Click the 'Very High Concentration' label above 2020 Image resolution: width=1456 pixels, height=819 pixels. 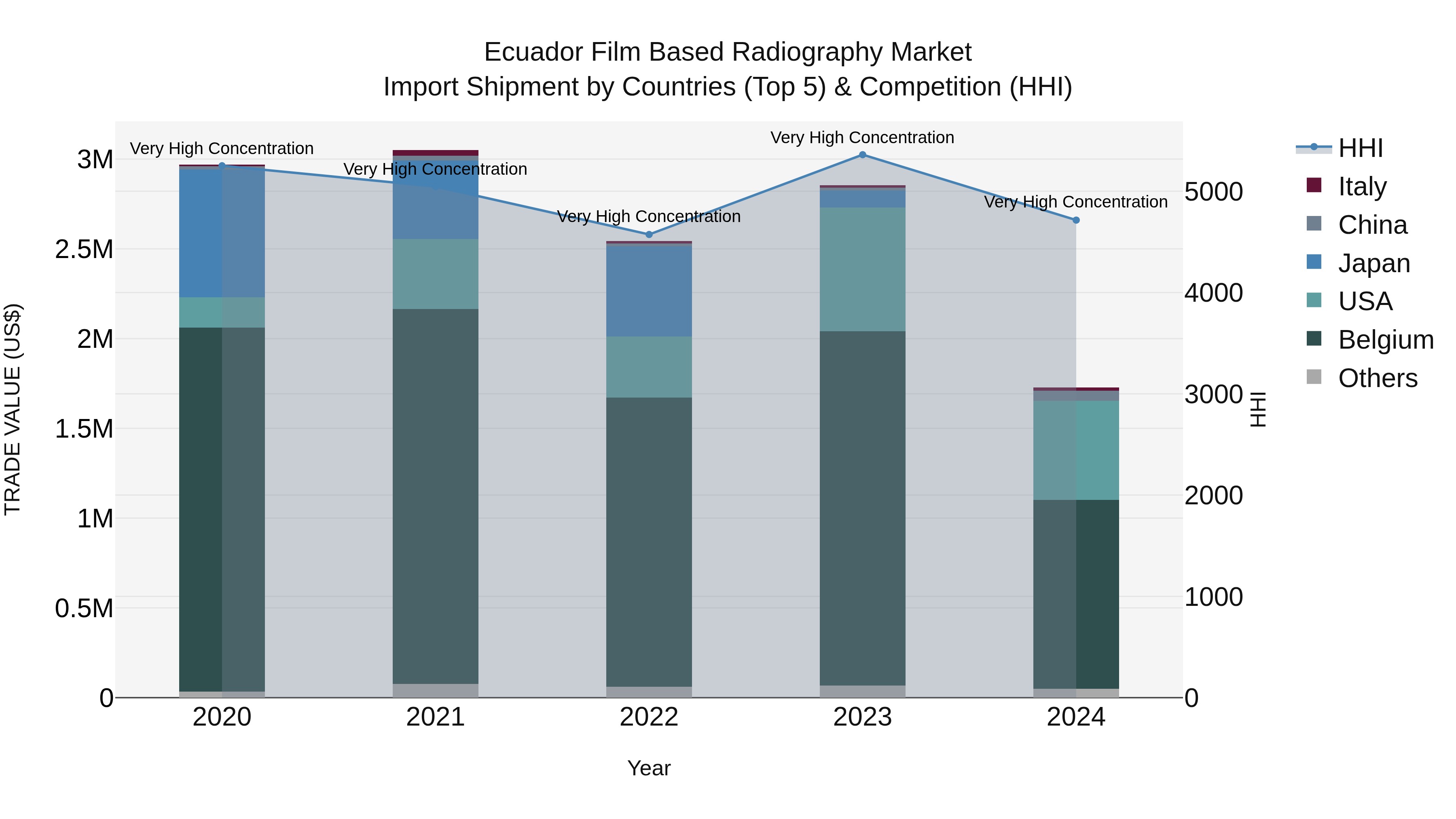222,149
